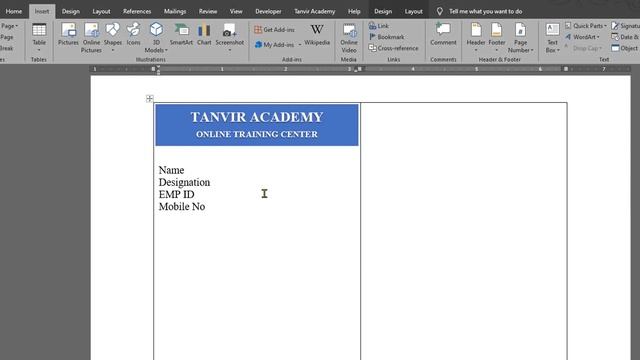
Task: Expand the My Add-ins dropdown arrow
Action: point(300,44)
